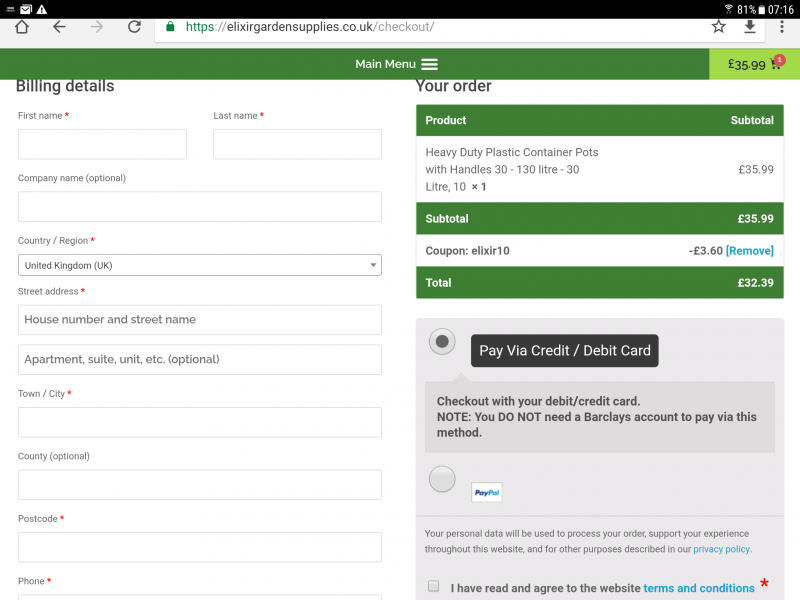
Task: Click the Town / City input field
Action: click(x=199, y=422)
